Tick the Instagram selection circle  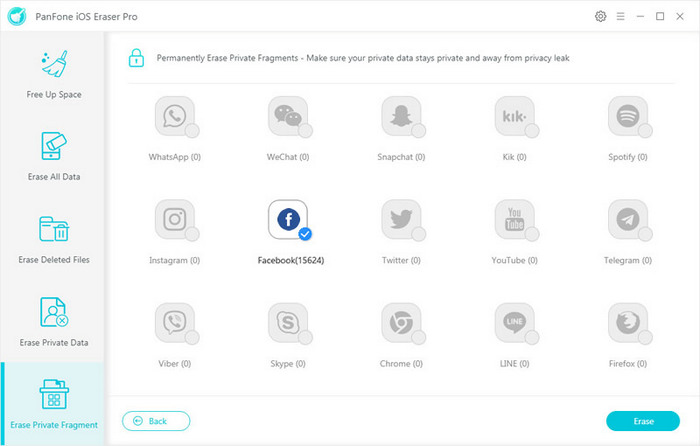tap(192, 234)
